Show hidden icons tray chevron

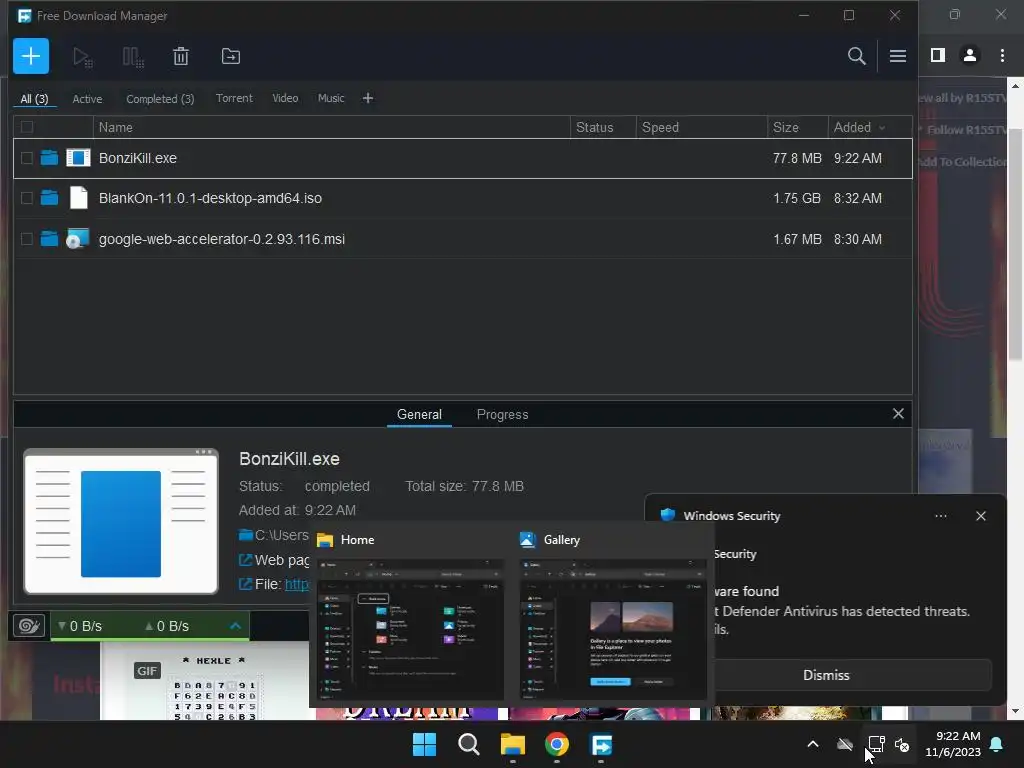[813, 744]
